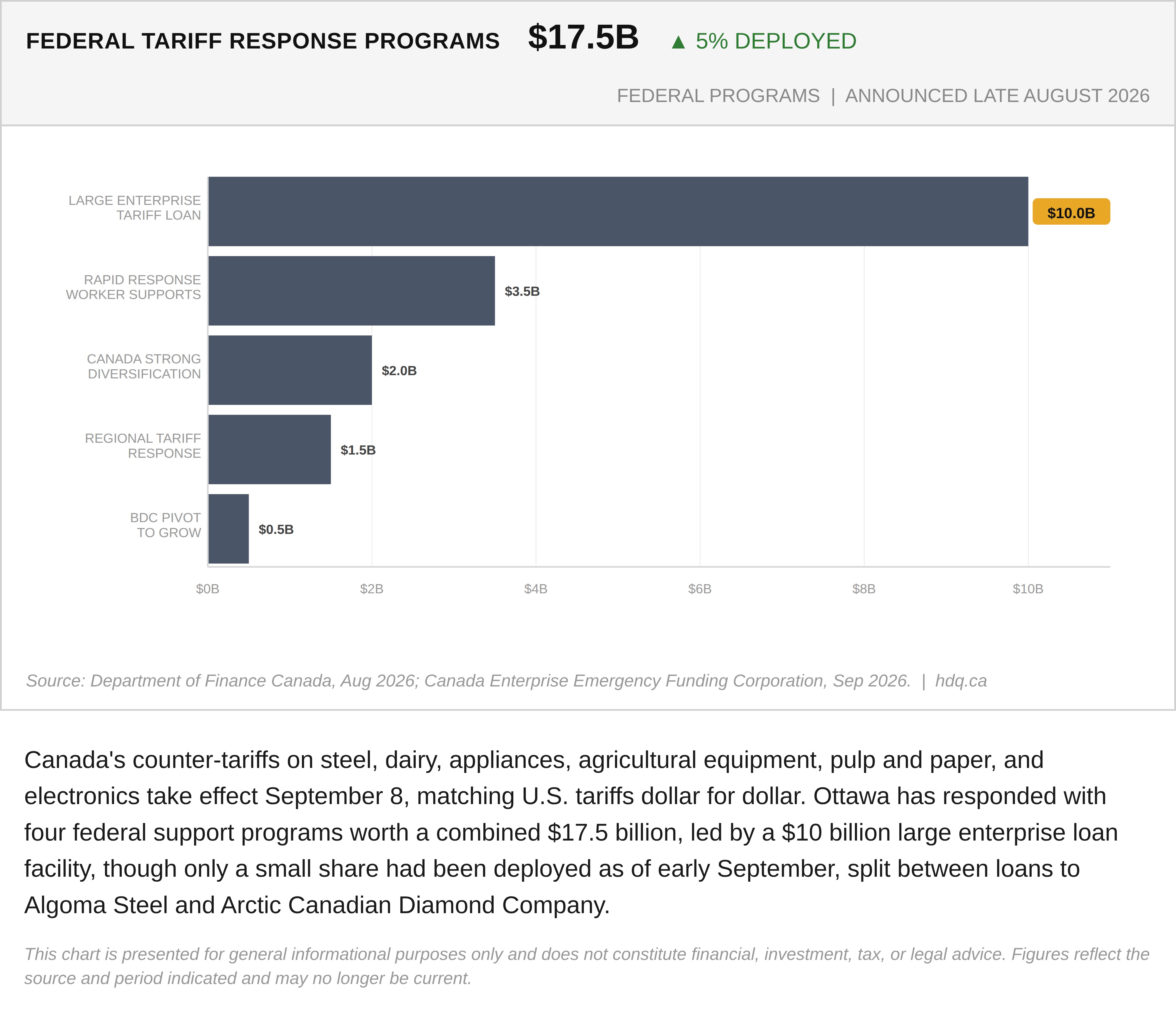1176x1029 pixels.
Task: Click the Rapid Response Worker Supports axis label
Action: (x=133, y=287)
